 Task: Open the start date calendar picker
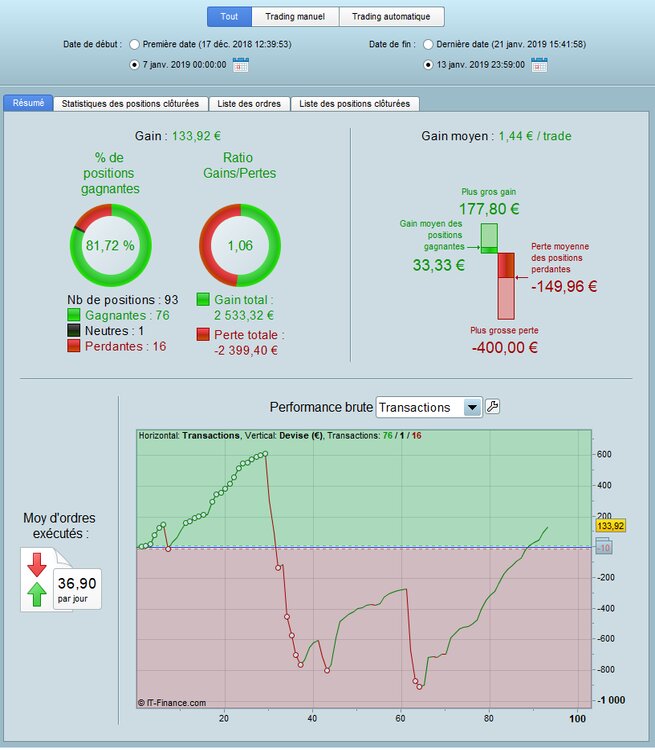(241, 65)
